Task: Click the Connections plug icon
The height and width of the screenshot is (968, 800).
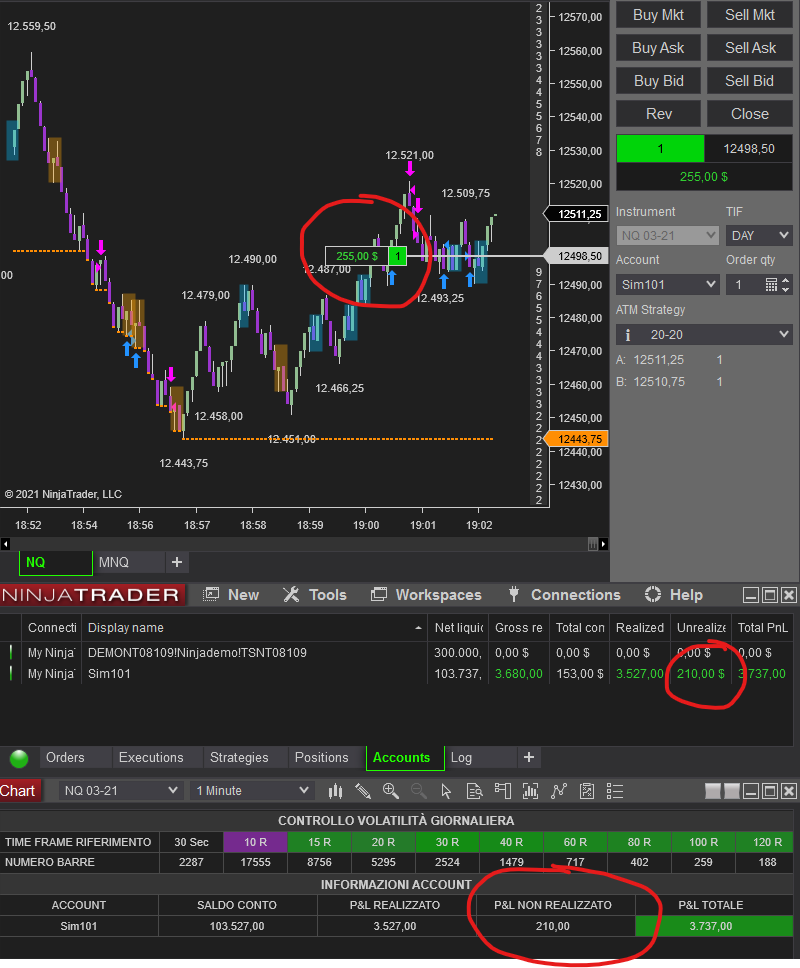Action: (x=514, y=595)
